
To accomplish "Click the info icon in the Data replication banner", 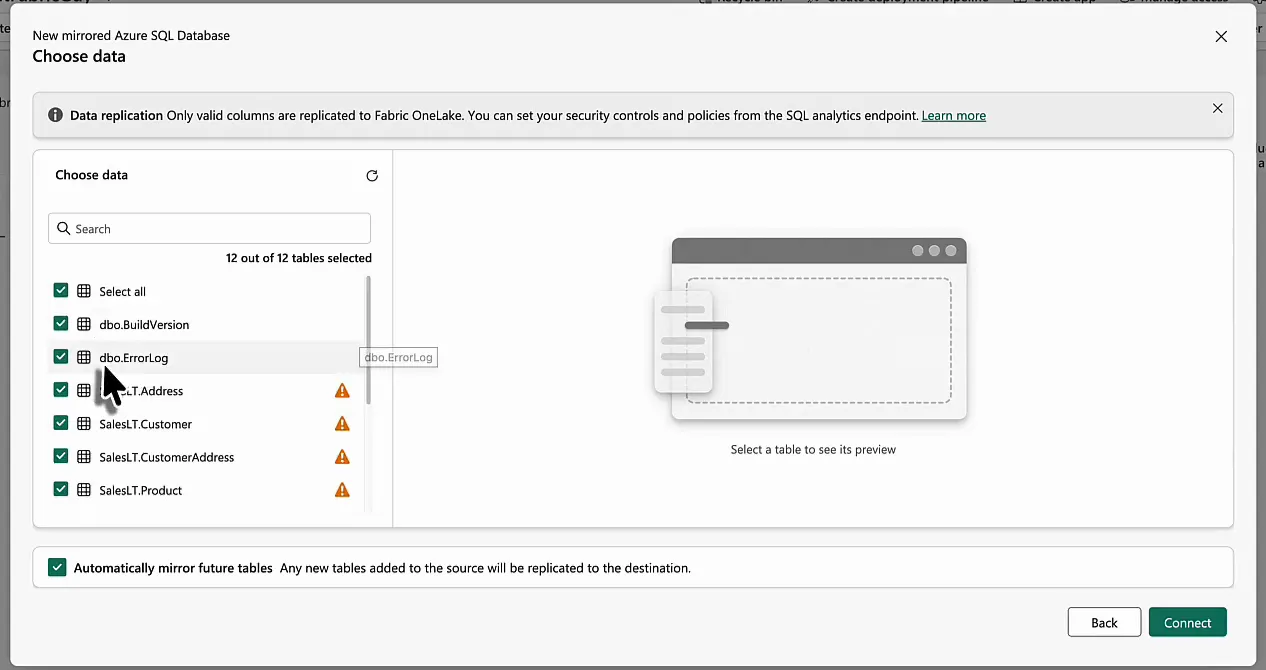I will click(55, 116).
